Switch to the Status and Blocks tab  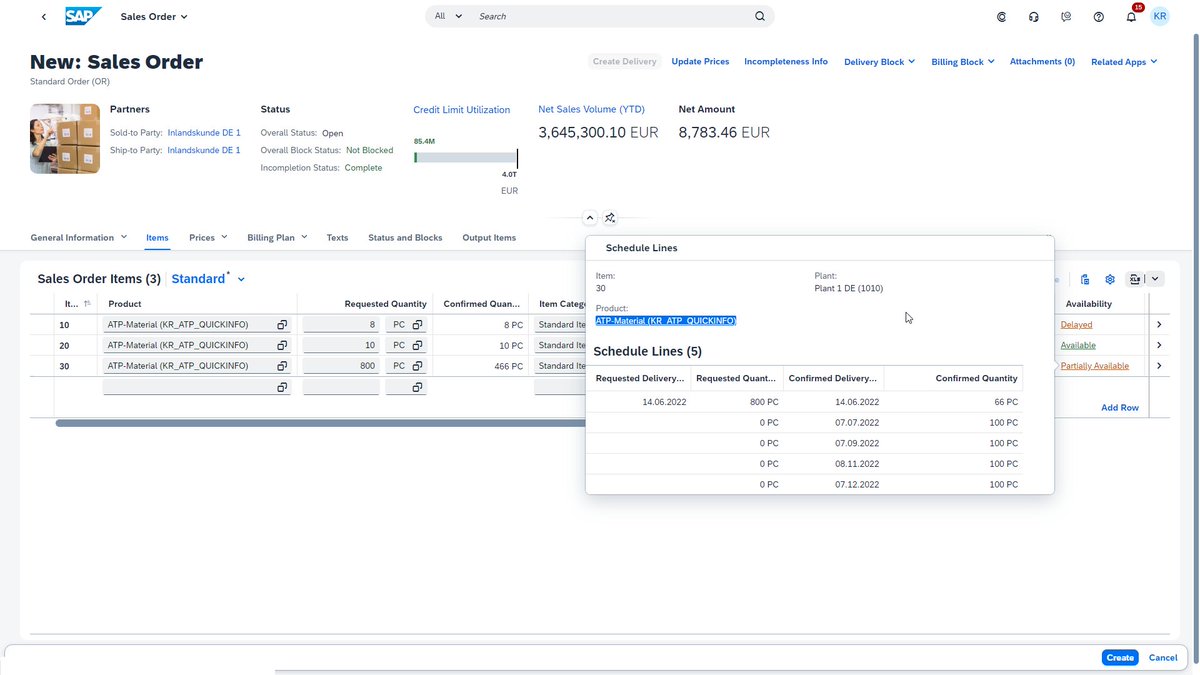405,238
